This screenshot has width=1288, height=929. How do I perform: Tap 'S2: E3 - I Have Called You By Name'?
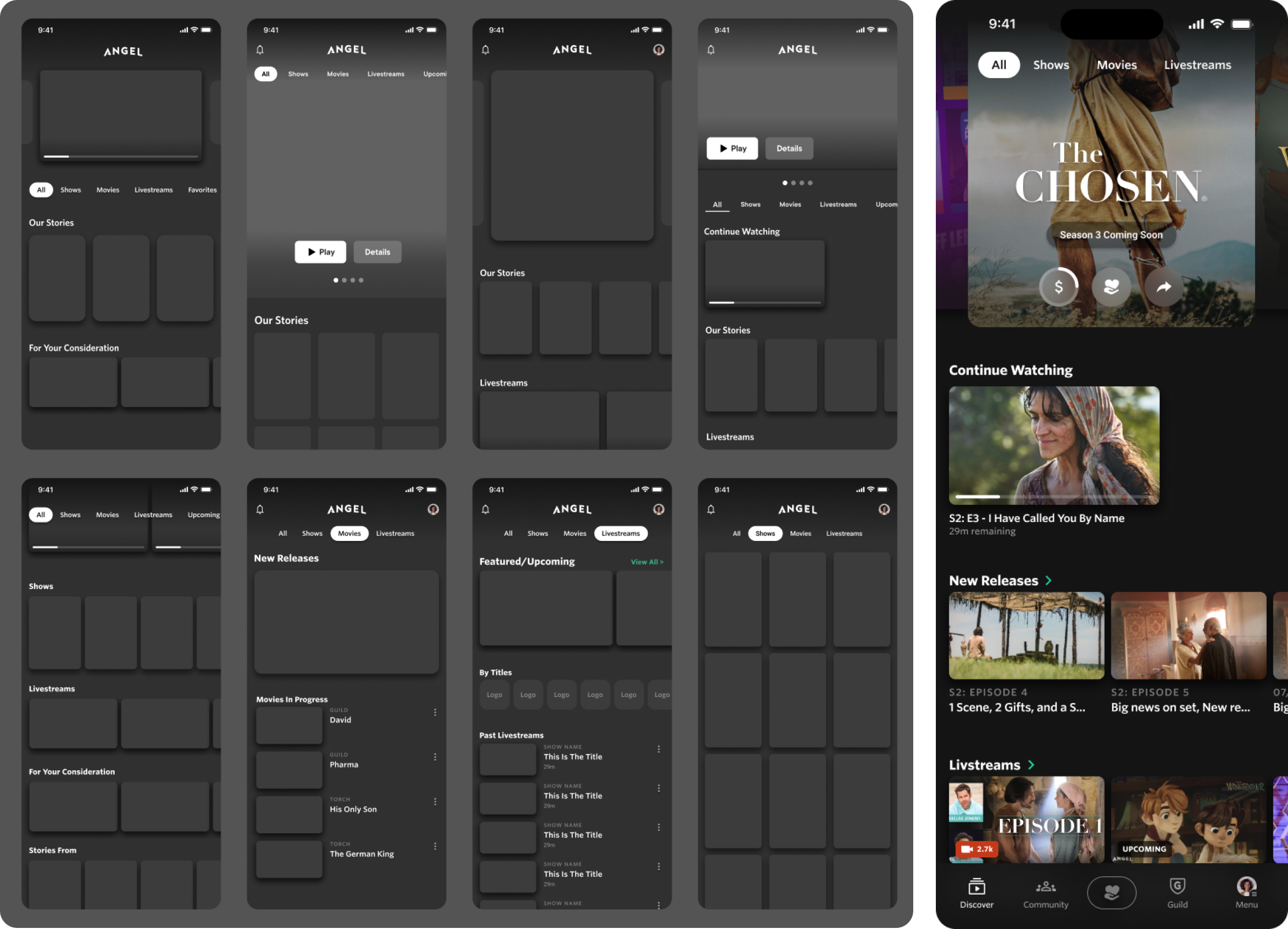(x=1037, y=518)
